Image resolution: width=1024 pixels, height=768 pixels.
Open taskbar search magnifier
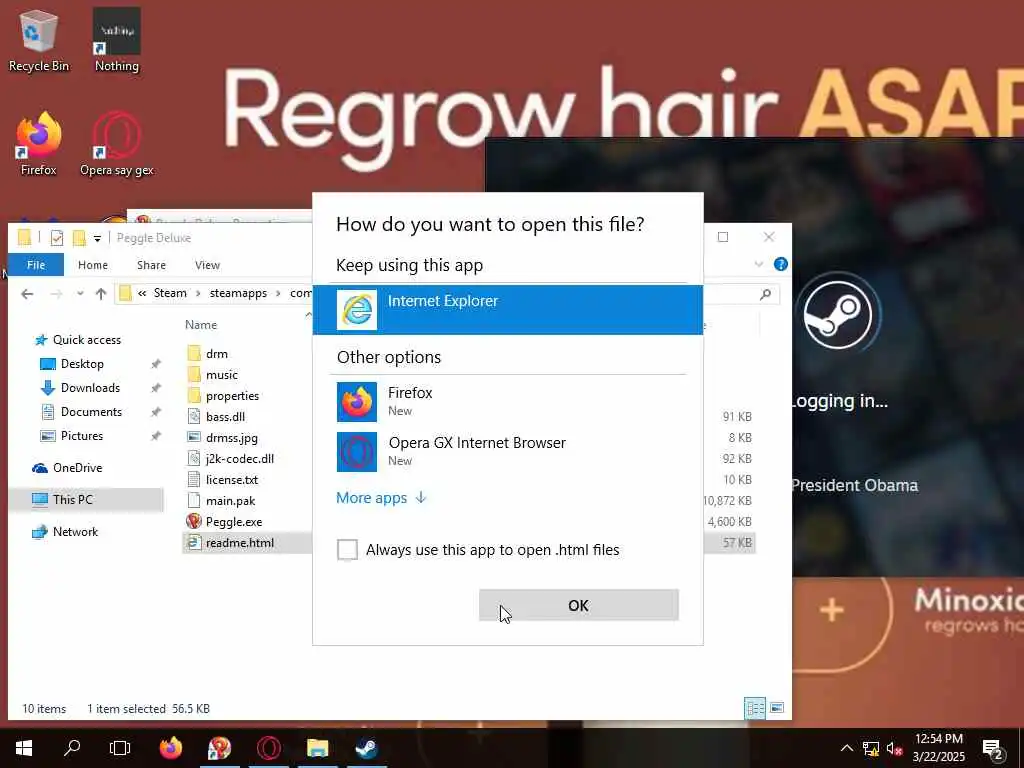click(x=72, y=748)
